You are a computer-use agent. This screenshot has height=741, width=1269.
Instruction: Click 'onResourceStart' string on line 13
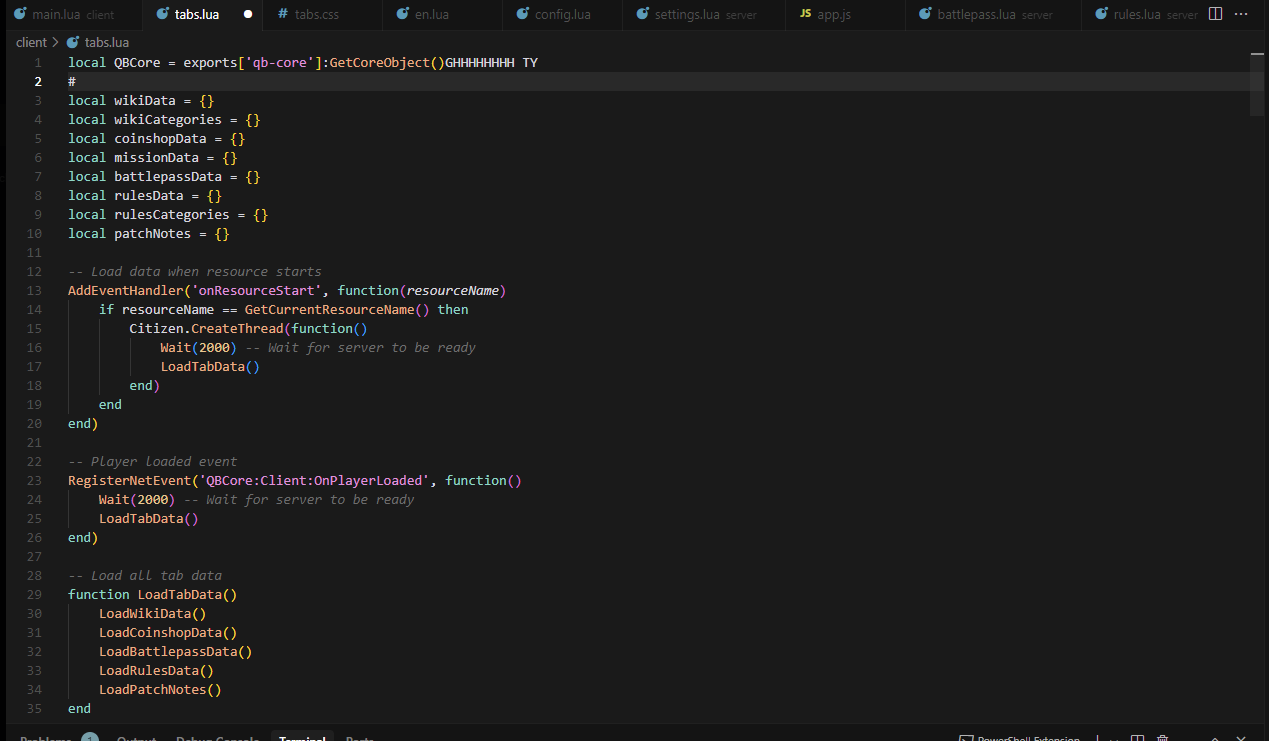[256, 290]
